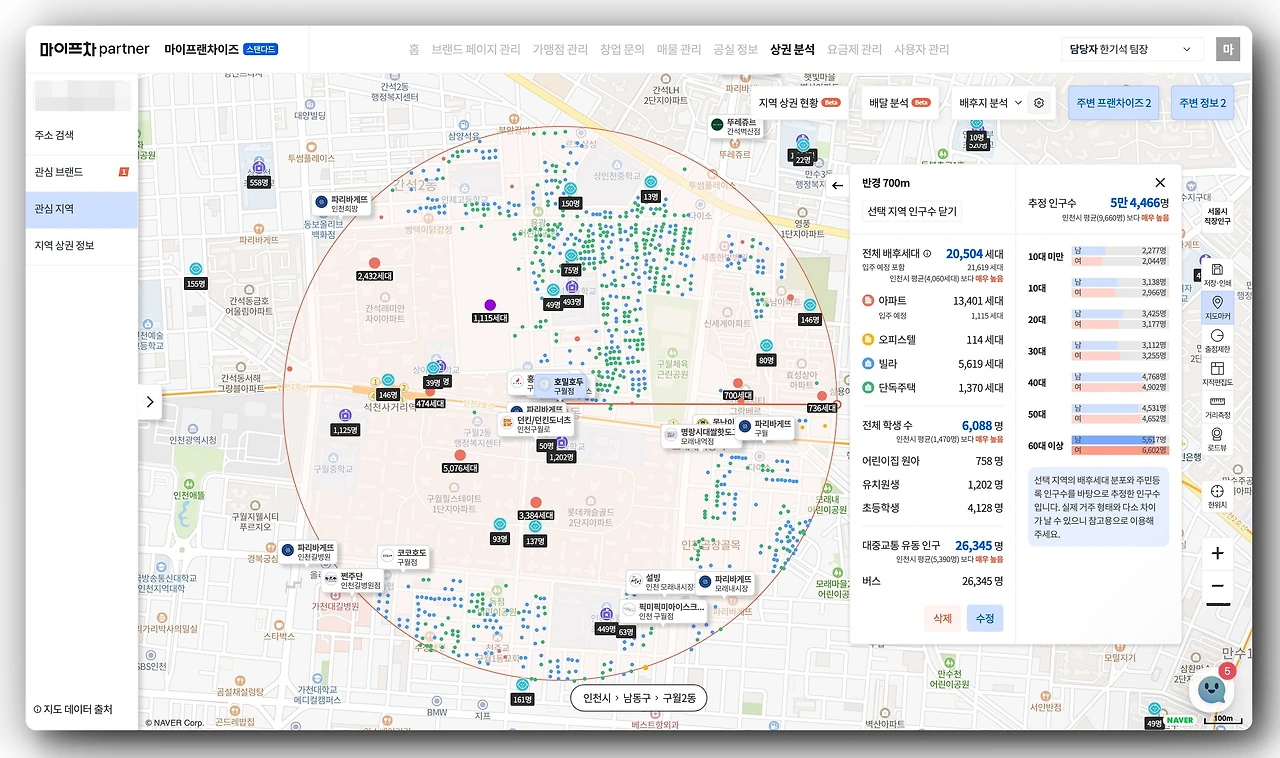Screen dimensions: 1280x758
Task: Go back with the panel's left arrow
Action: [x=837, y=185]
